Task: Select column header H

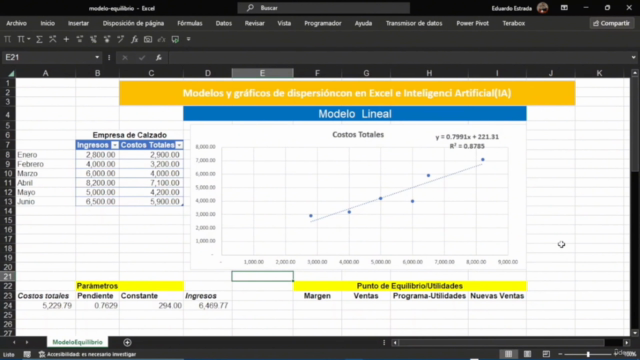Action: [x=429, y=73]
